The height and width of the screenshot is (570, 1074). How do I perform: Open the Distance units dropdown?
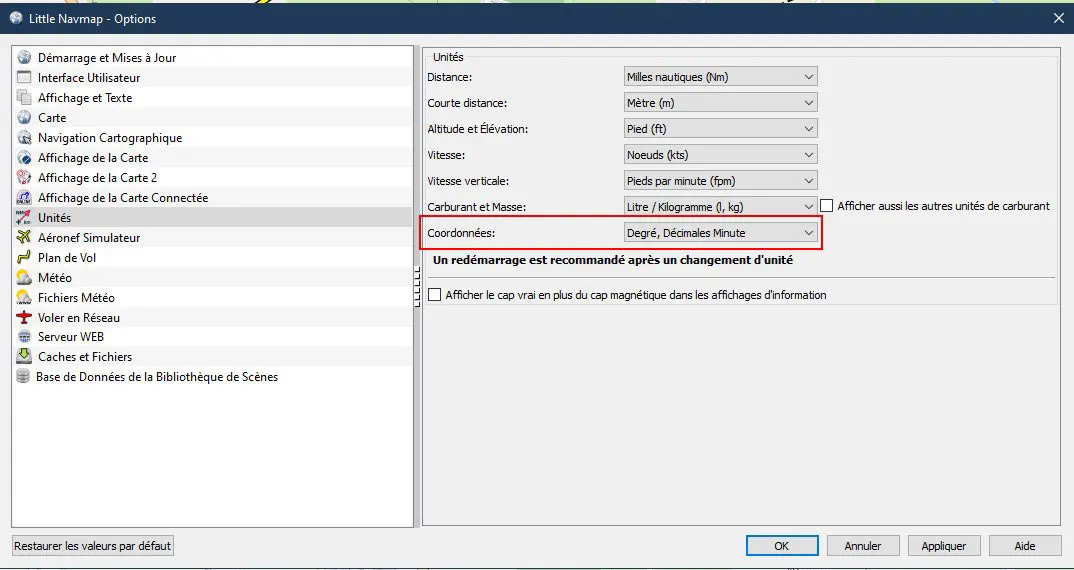(x=721, y=77)
